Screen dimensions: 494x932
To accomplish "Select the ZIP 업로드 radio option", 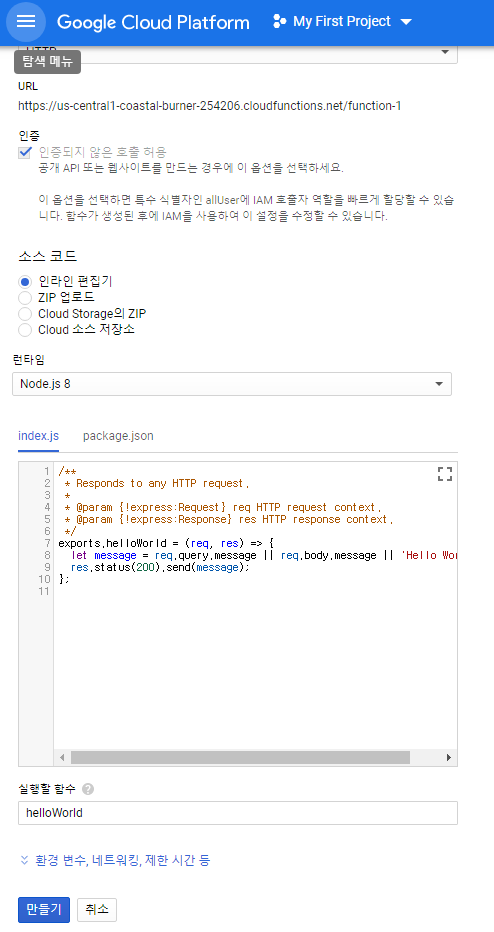I will pyautogui.click(x=25, y=298).
